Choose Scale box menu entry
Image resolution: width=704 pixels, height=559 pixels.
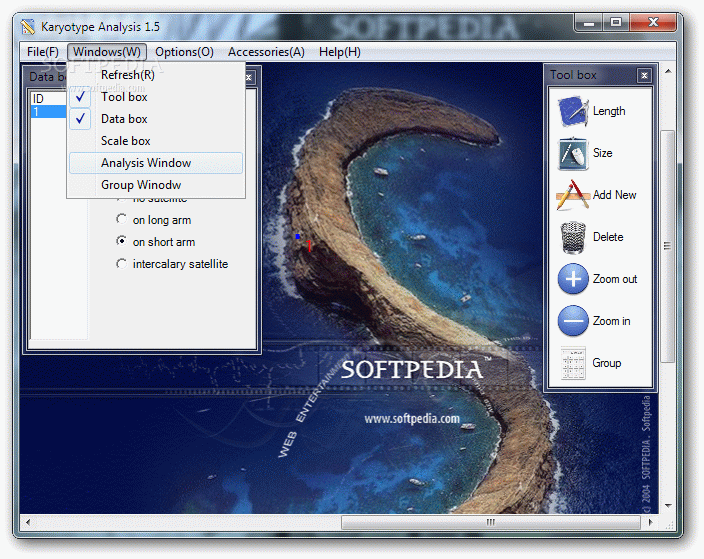[x=156, y=141]
